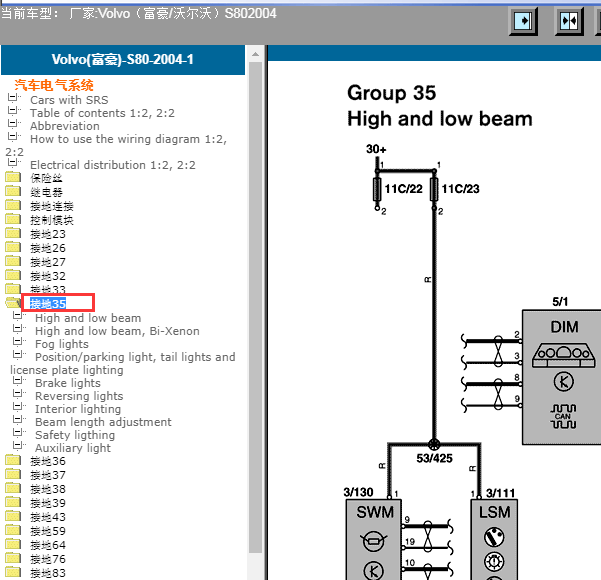Click the 'Group 35' diagram title
This screenshot has width=601, height=580.
391,93
